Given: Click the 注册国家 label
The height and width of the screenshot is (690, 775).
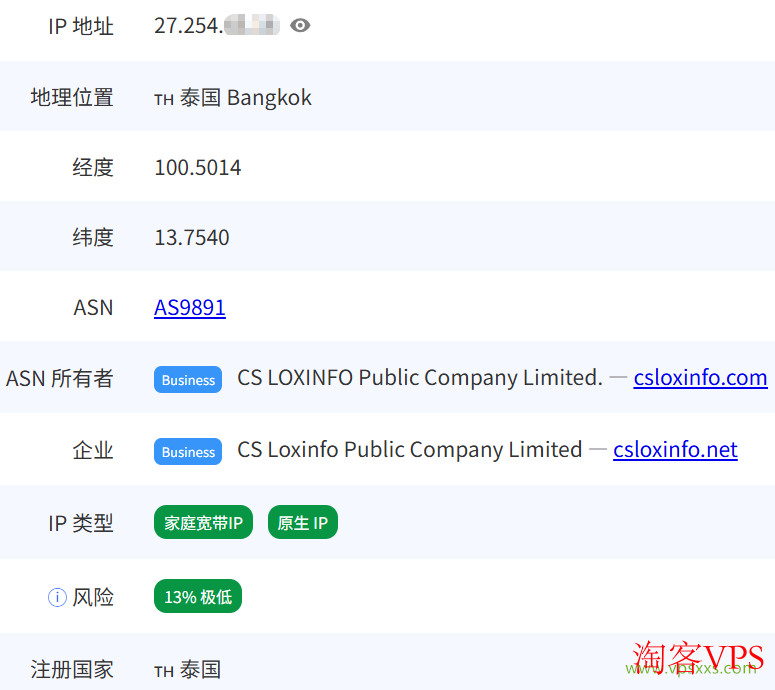Looking at the screenshot, I should (x=72, y=670).
